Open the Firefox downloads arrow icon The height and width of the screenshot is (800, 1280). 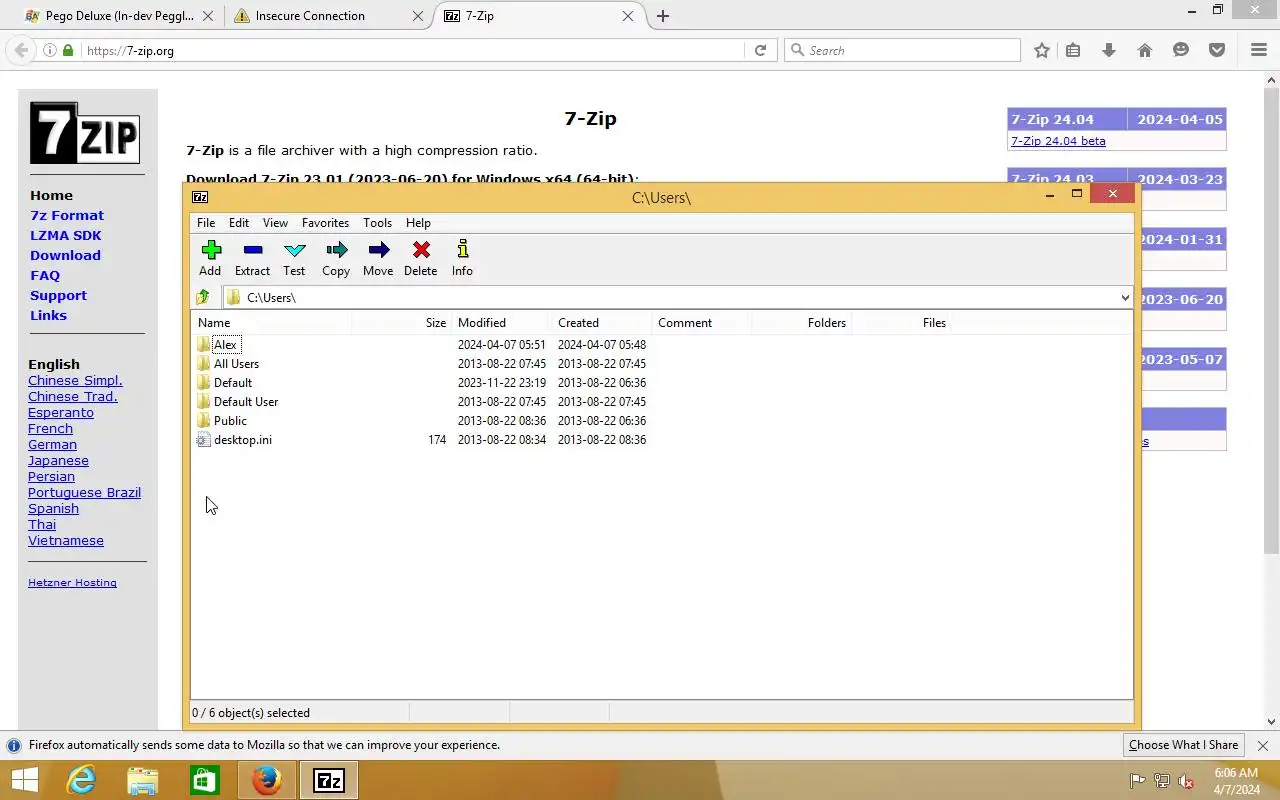click(x=1108, y=50)
